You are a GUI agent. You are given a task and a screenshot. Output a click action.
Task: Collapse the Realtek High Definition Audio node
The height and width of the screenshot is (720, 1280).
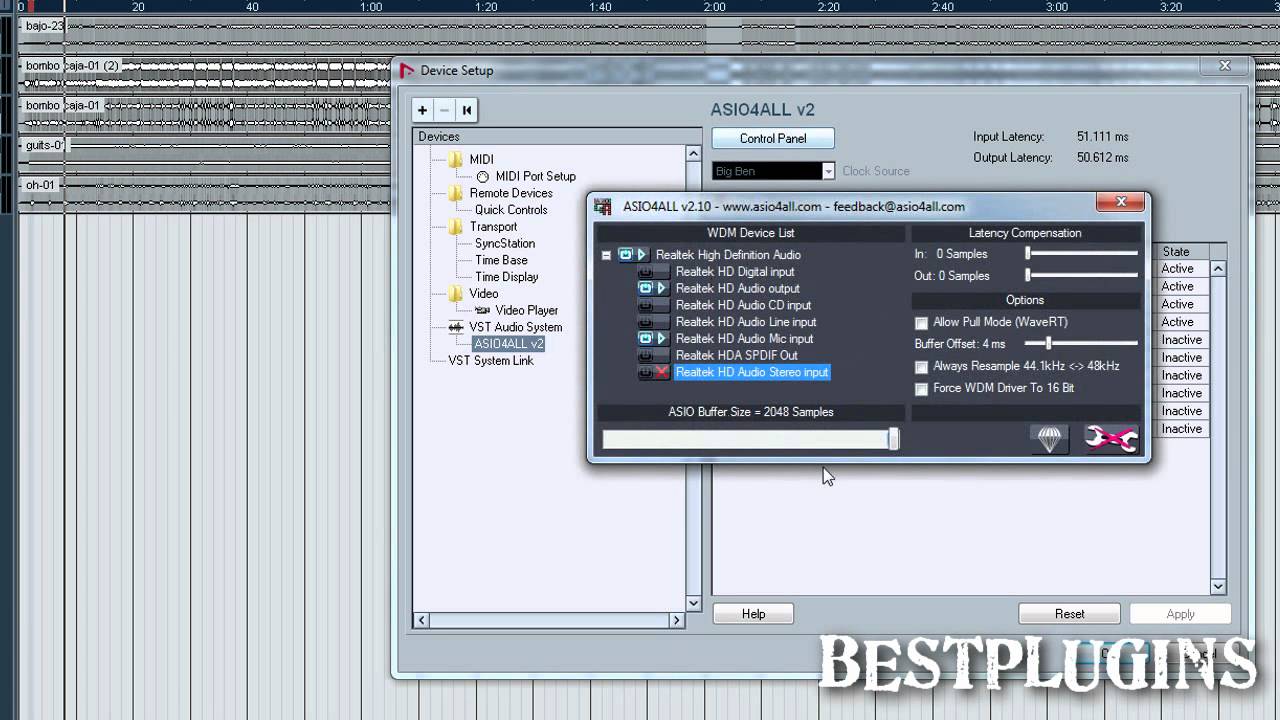click(606, 255)
